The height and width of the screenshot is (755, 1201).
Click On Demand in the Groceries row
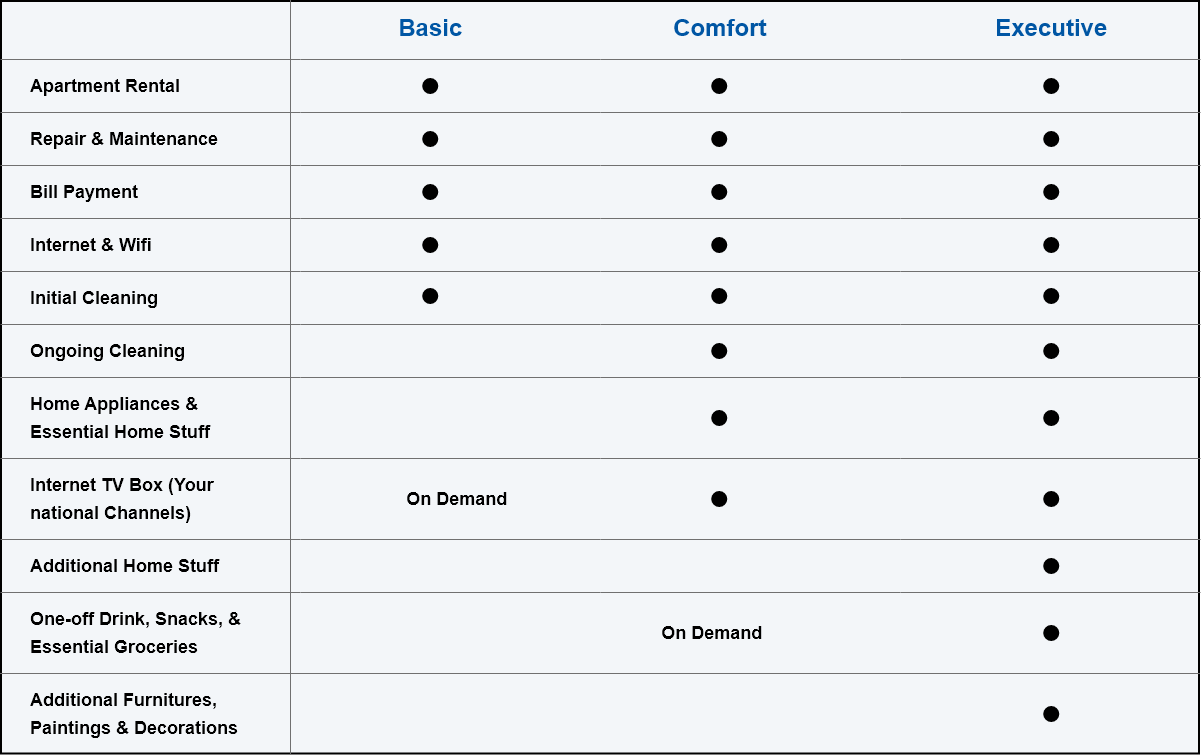click(712, 633)
